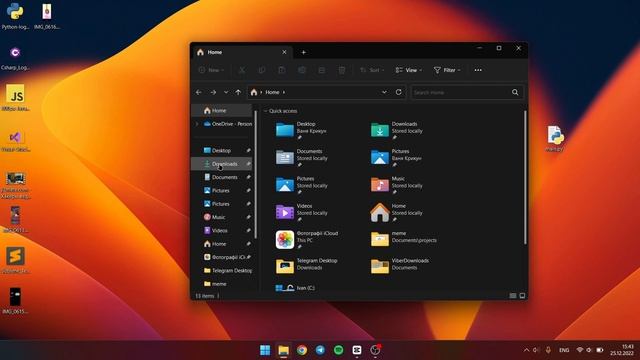
Task: Click the Share icon in toolbar
Action: pos(322,70)
